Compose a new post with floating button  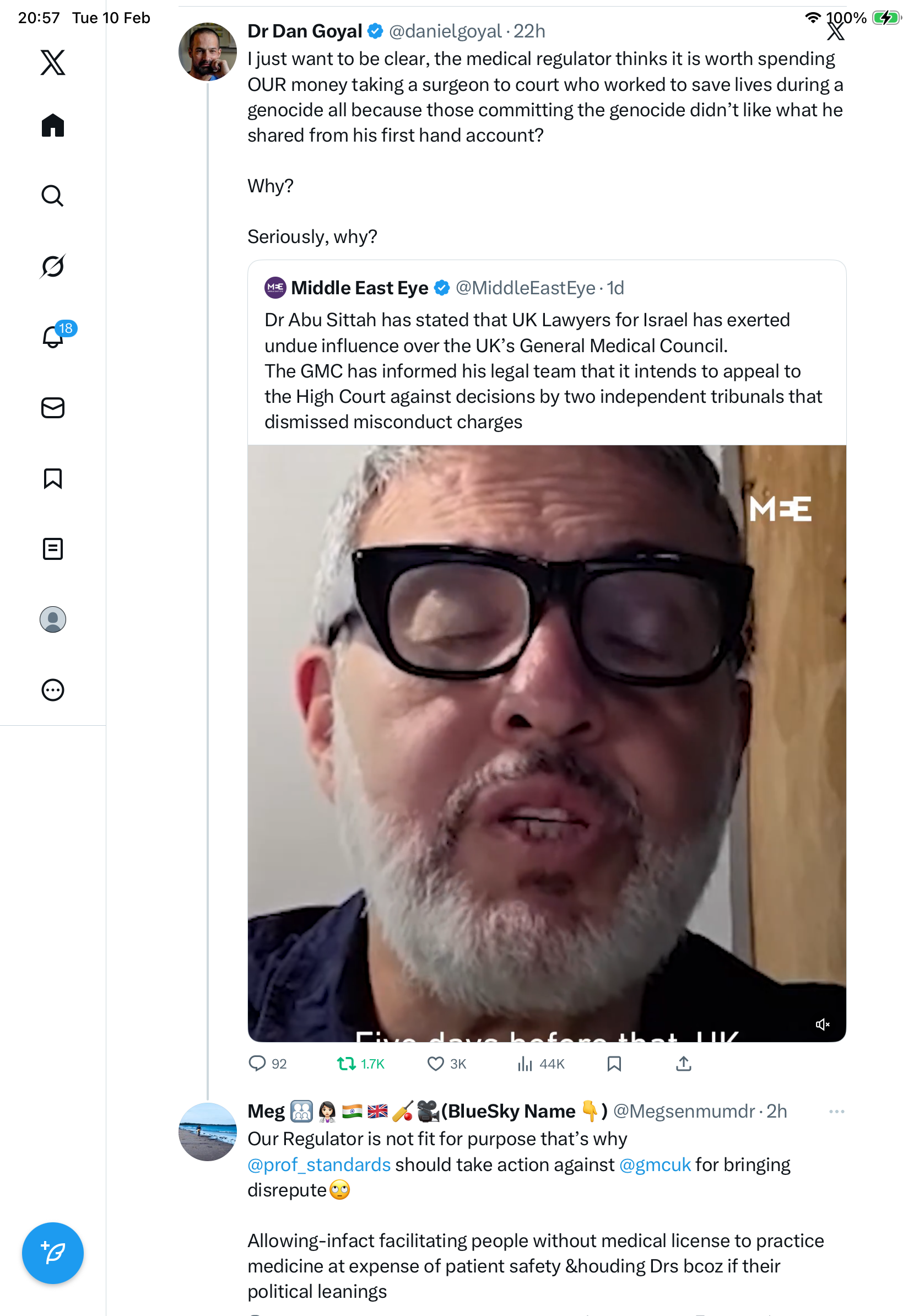click(x=53, y=1254)
